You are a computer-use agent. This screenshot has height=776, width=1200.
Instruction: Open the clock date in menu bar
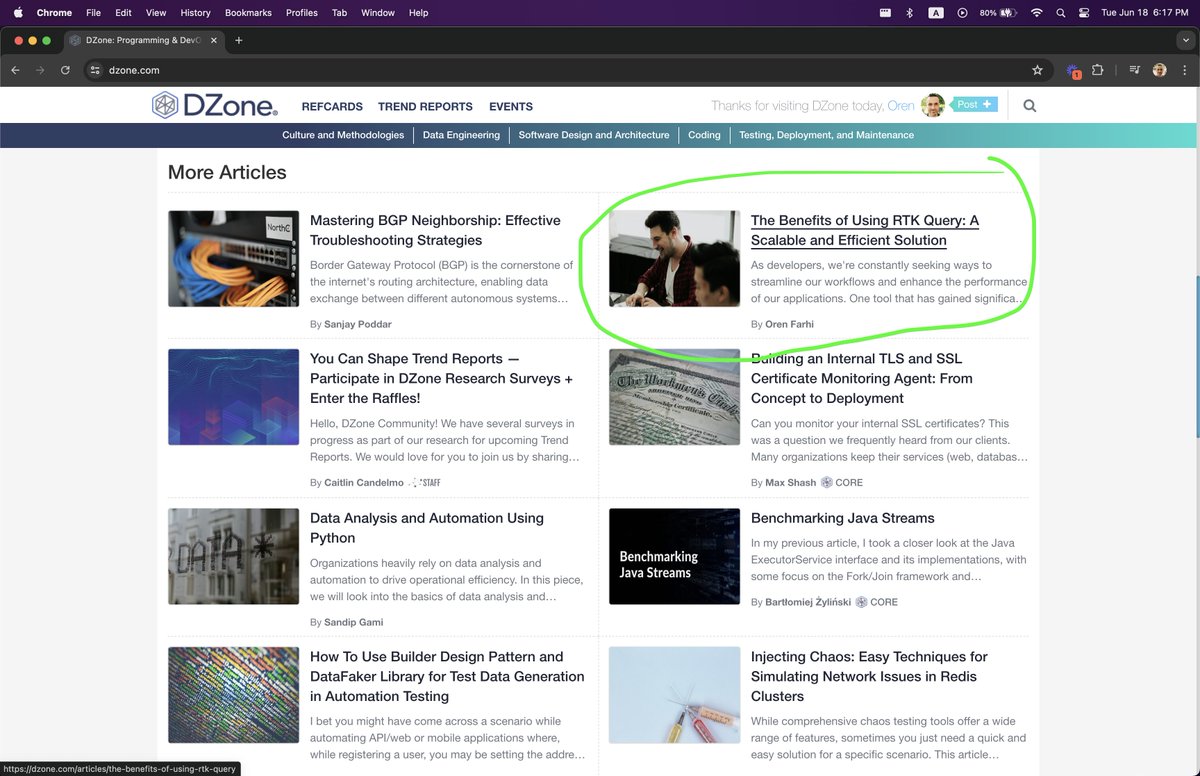click(x=1144, y=12)
